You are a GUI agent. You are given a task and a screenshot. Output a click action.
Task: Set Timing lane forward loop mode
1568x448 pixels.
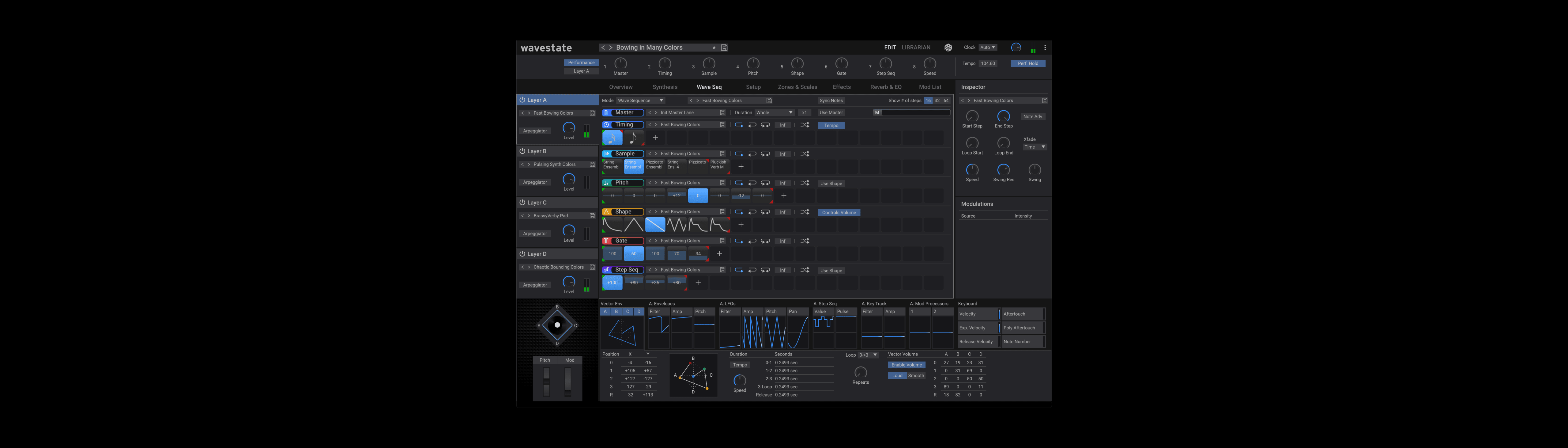(x=739, y=125)
